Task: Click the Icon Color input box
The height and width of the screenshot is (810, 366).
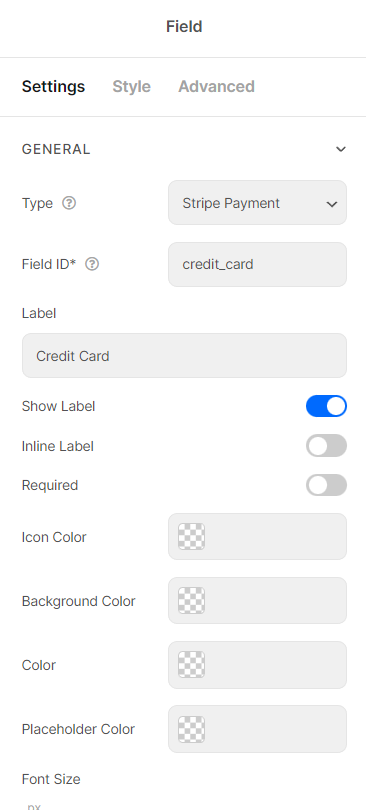Action: (x=257, y=536)
